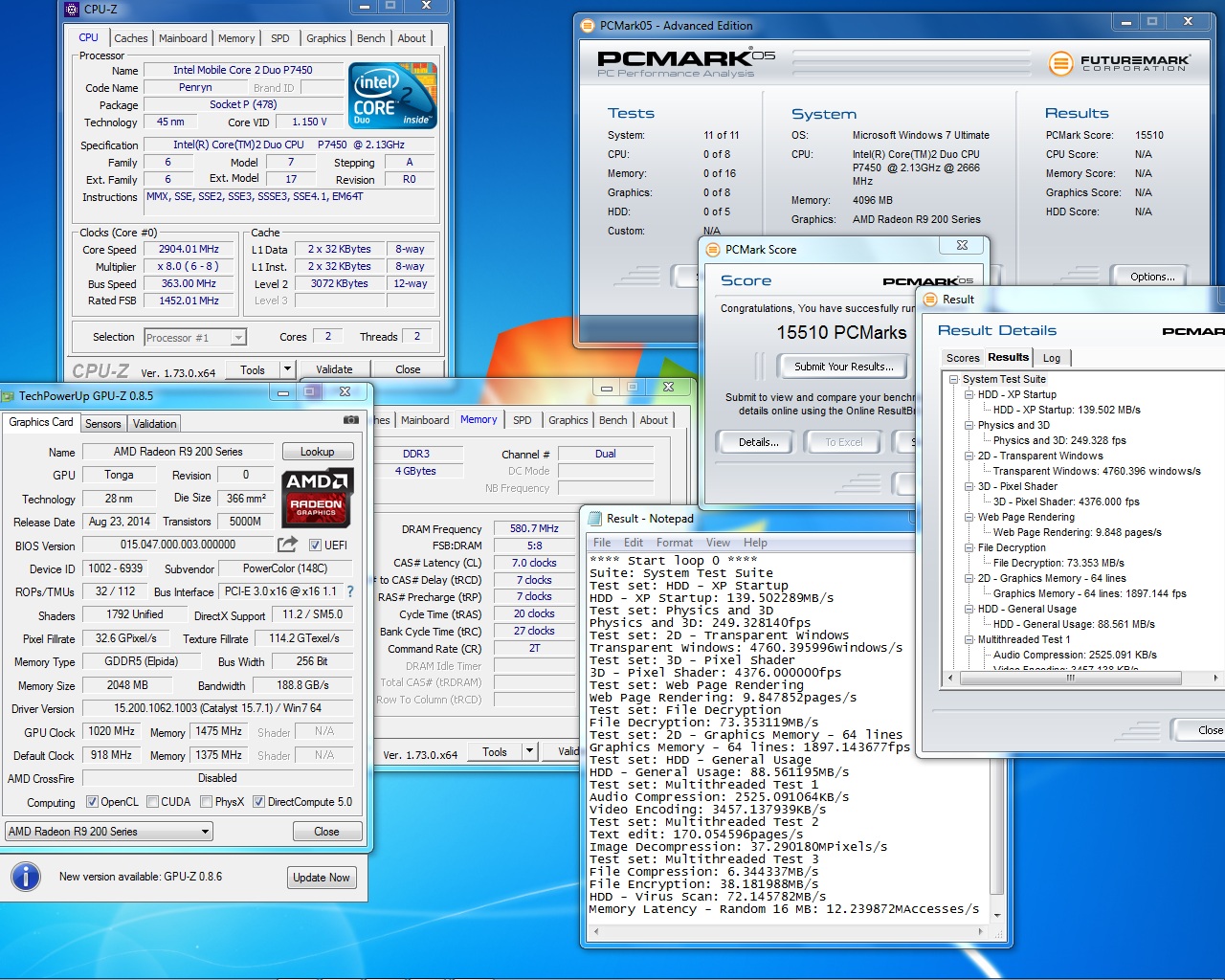Click the Notepad title bar icon
This screenshot has width=1225, height=980.
coord(595,519)
